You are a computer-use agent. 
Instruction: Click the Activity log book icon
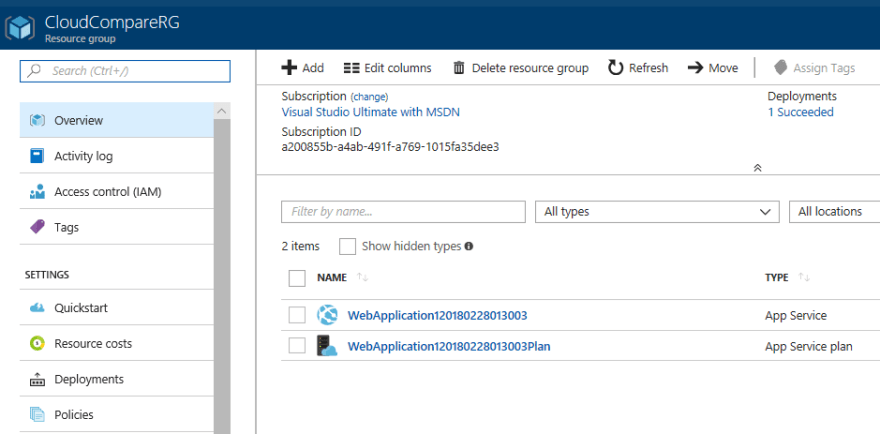pyautogui.click(x=37, y=156)
